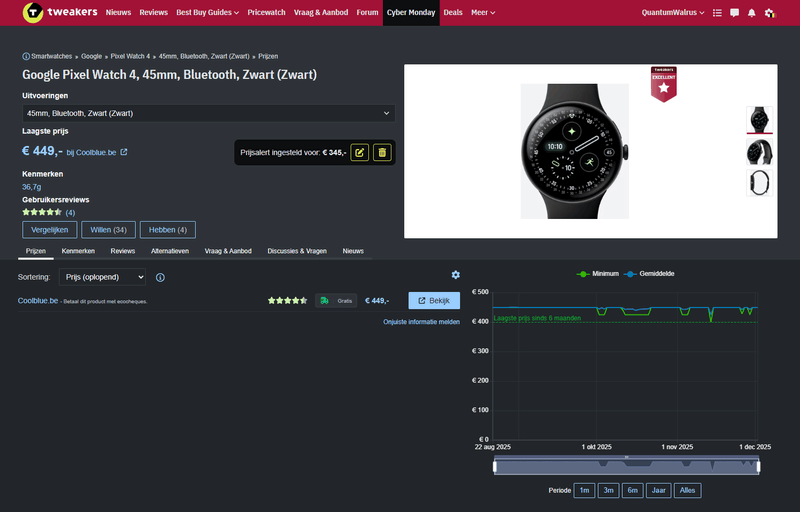Set chart period to Alles
The height and width of the screenshot is (512, 800).
687,491
